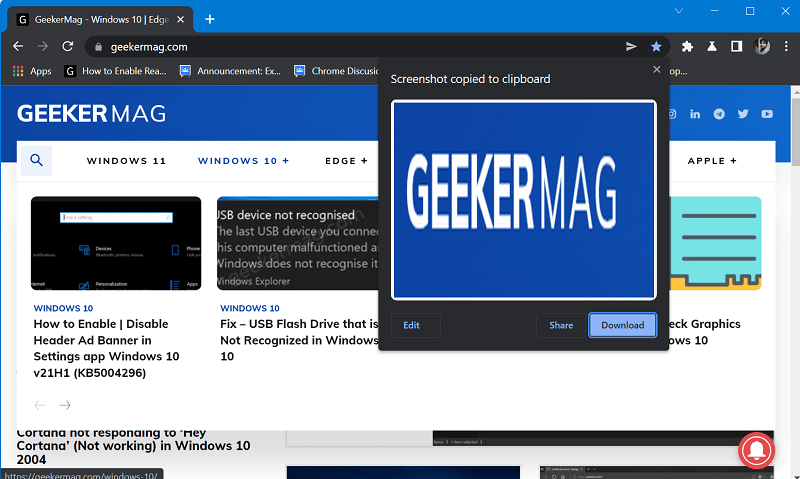Open the 'How to Enable Rea...' bookmark
The image size is (800, 479).
116,71
